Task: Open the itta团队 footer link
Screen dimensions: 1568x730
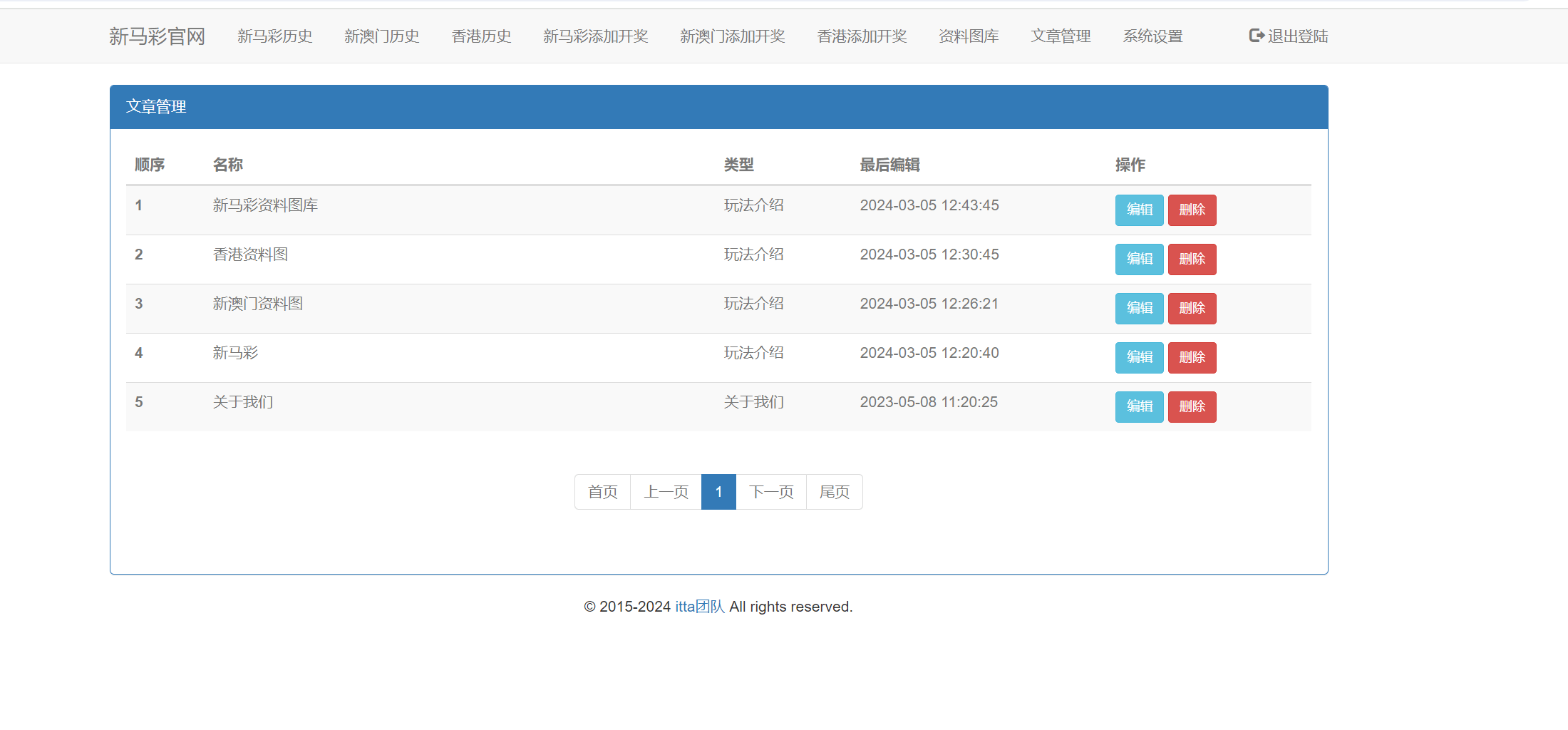Action: pos(700,607)
